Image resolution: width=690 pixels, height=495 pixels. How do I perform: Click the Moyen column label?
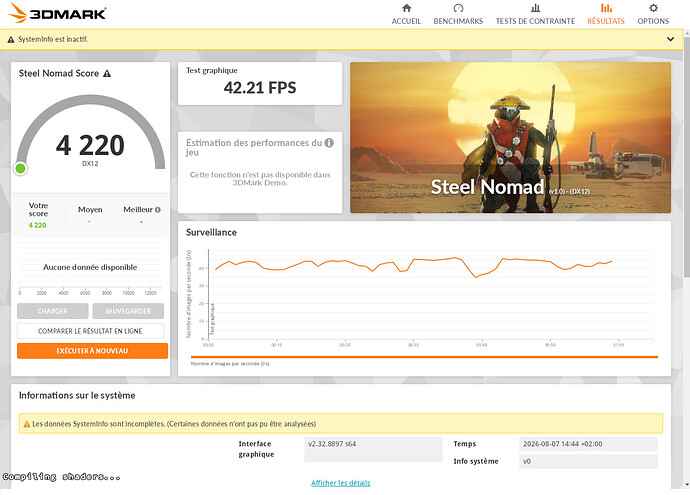point(90,210)
